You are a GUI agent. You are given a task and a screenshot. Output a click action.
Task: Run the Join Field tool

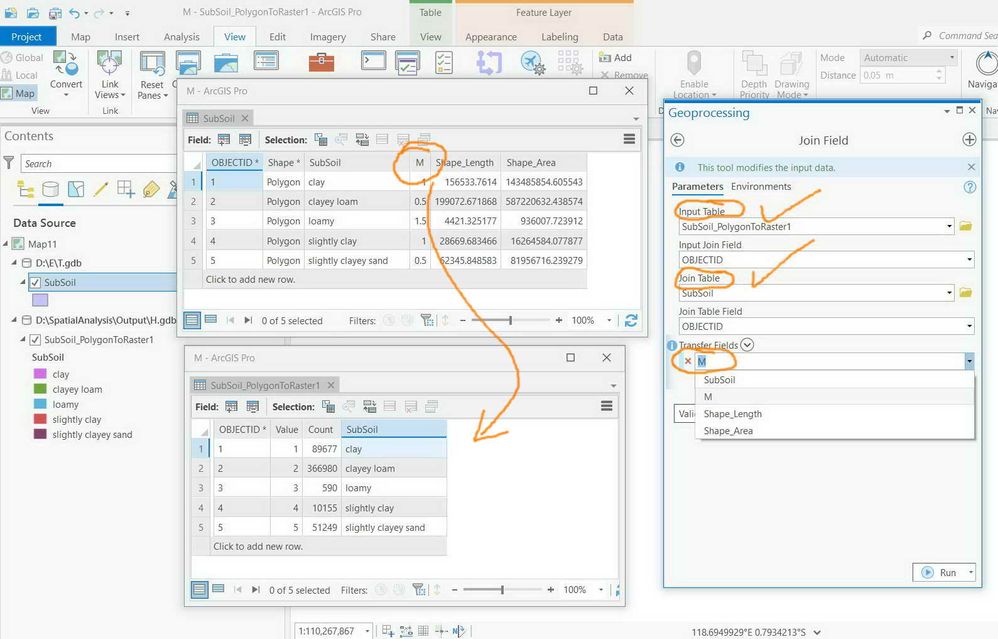939,572
